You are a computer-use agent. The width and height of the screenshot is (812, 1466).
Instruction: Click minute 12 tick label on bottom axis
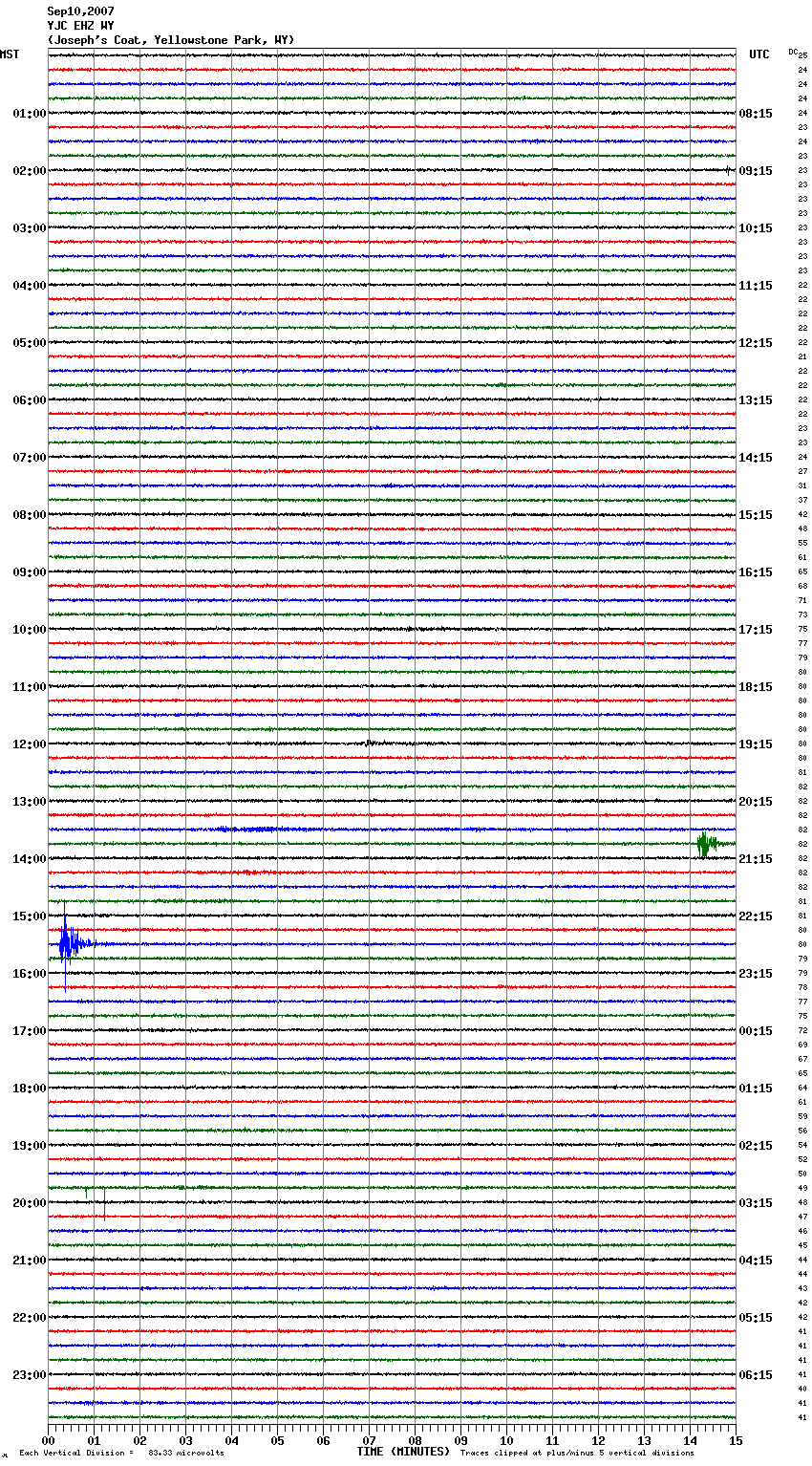[x=598, y=1440]
